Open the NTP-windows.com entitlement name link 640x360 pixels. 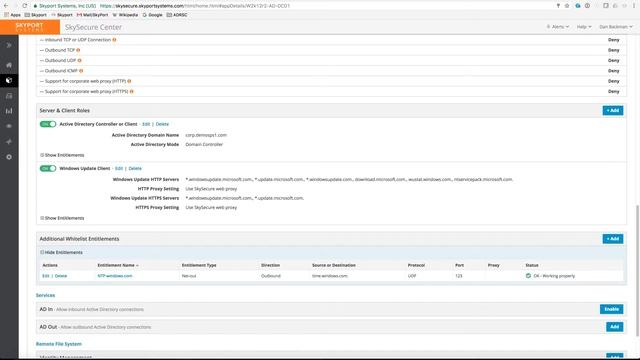(115, 276)
